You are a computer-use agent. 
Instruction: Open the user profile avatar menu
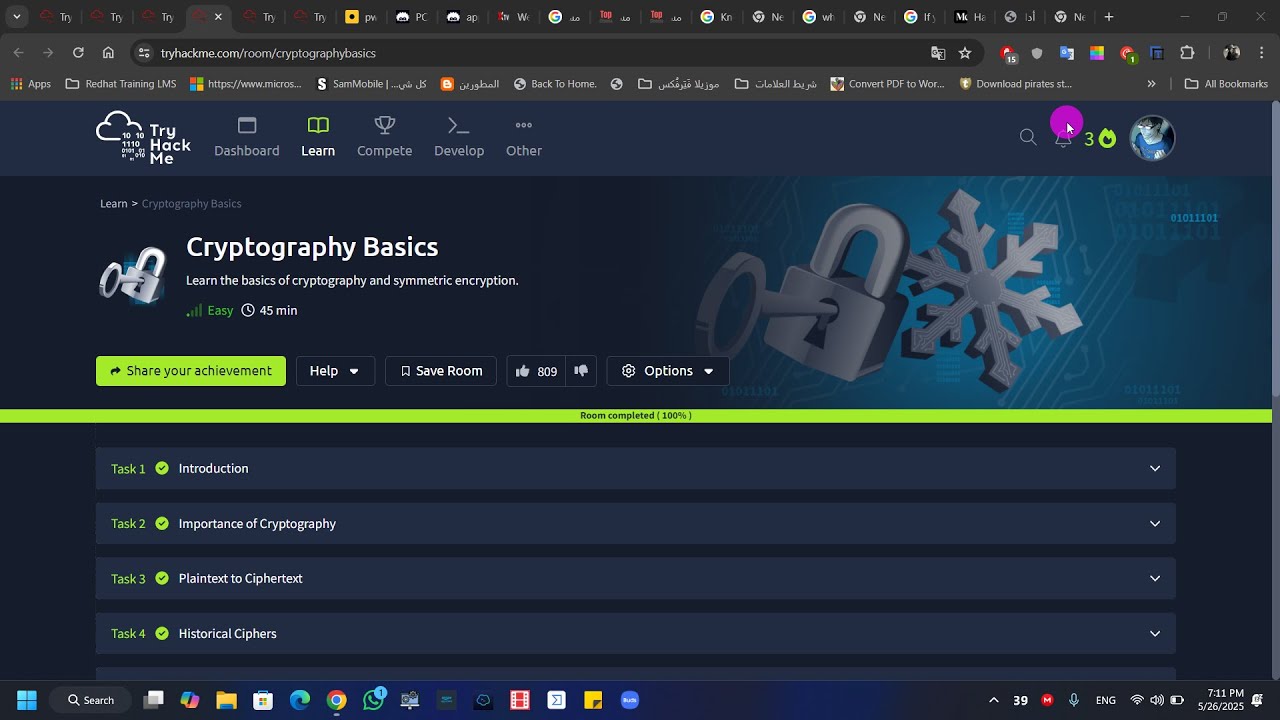1152,138
